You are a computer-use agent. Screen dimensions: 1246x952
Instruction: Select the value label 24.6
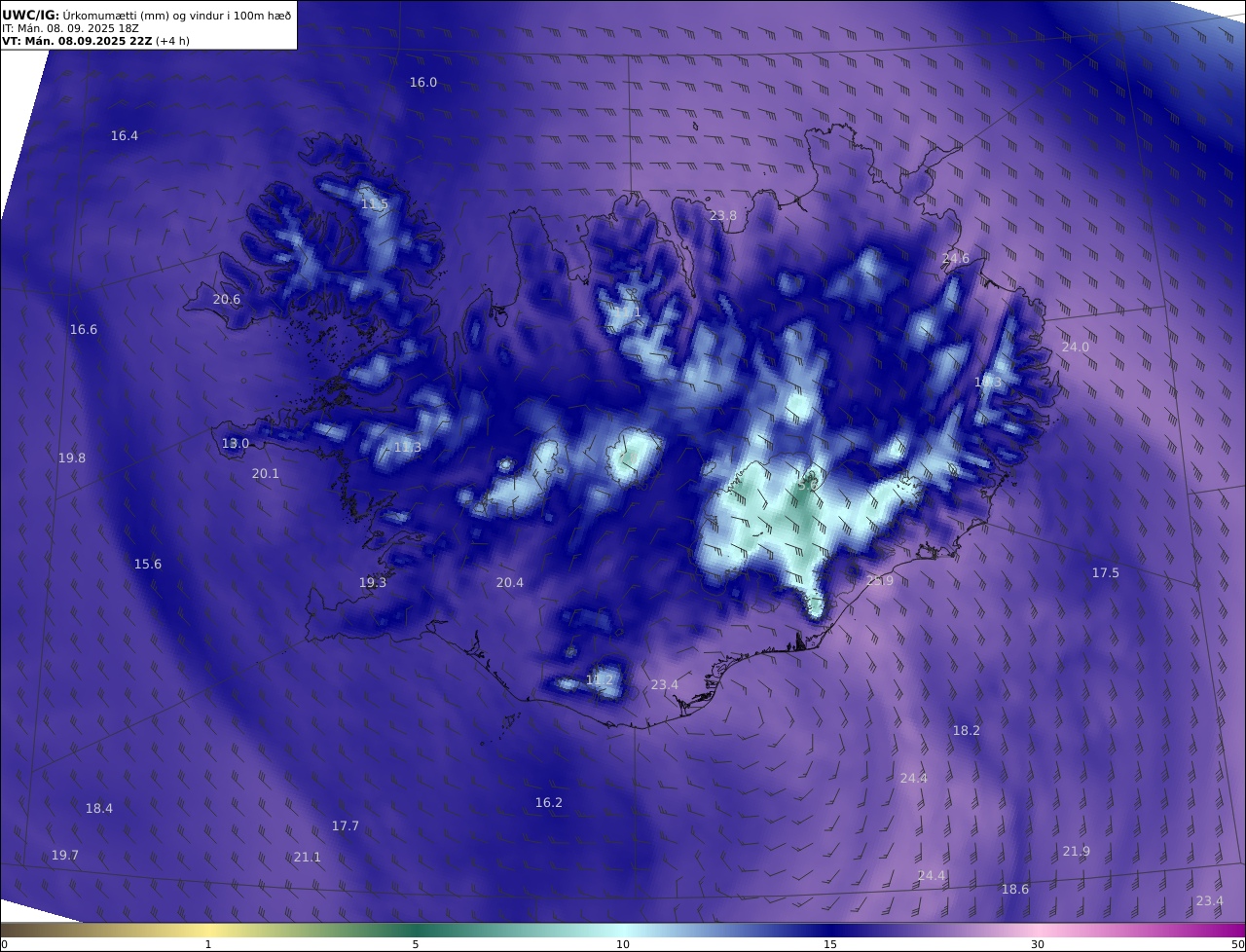pyautogui.click(x=956, y=259)
